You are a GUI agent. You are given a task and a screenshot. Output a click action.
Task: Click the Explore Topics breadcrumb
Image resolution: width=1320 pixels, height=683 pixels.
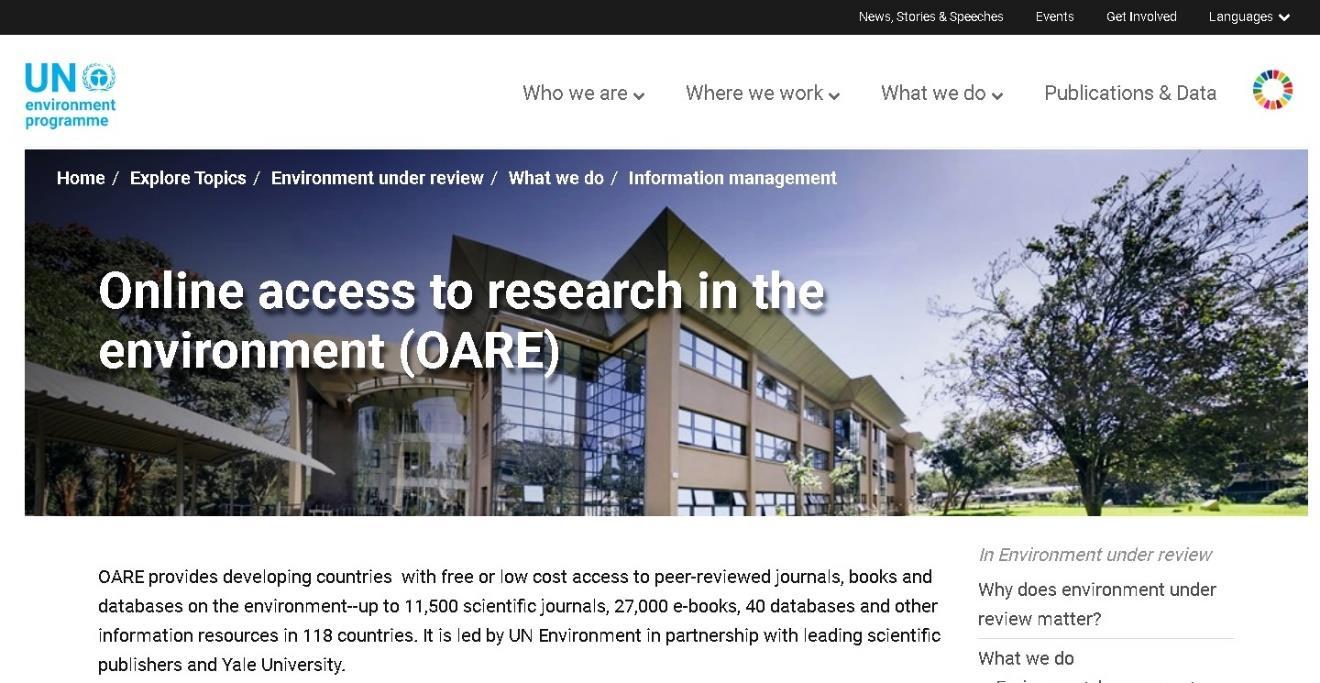click(188, 178)
